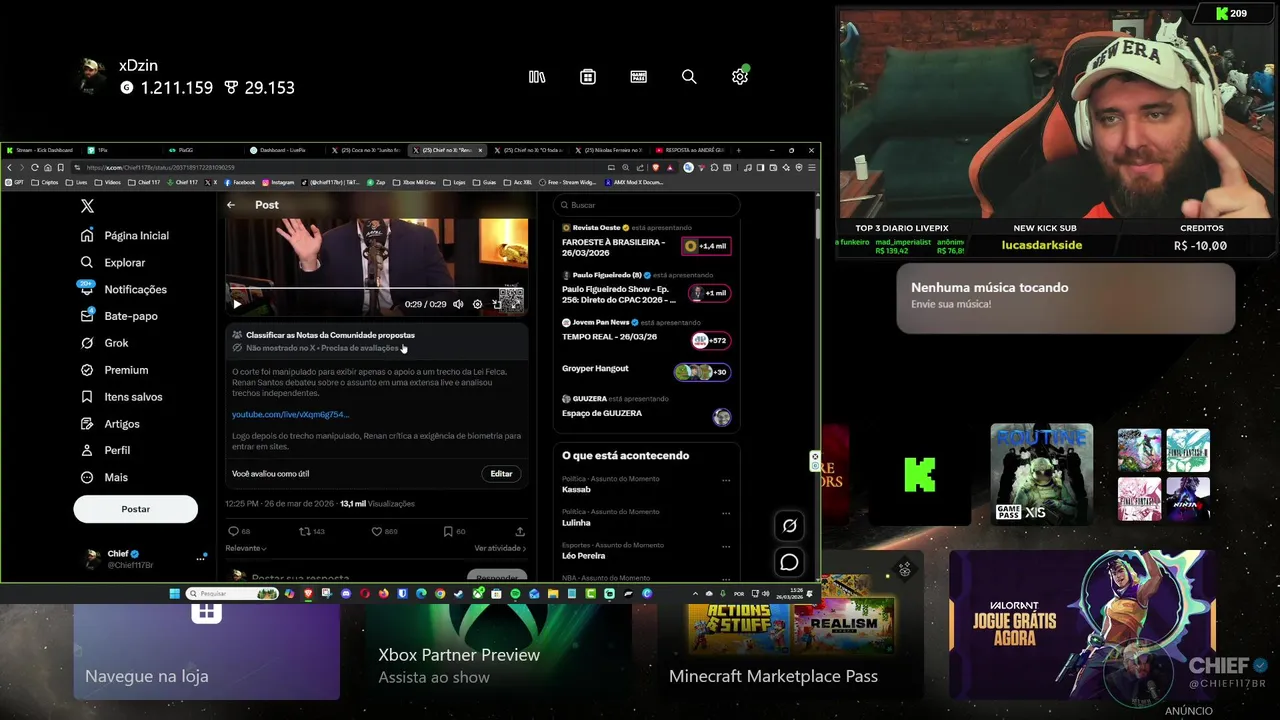1280x720 pixels.
Task: Open Navegue na loja tile
Action: [x=207, y=651]
